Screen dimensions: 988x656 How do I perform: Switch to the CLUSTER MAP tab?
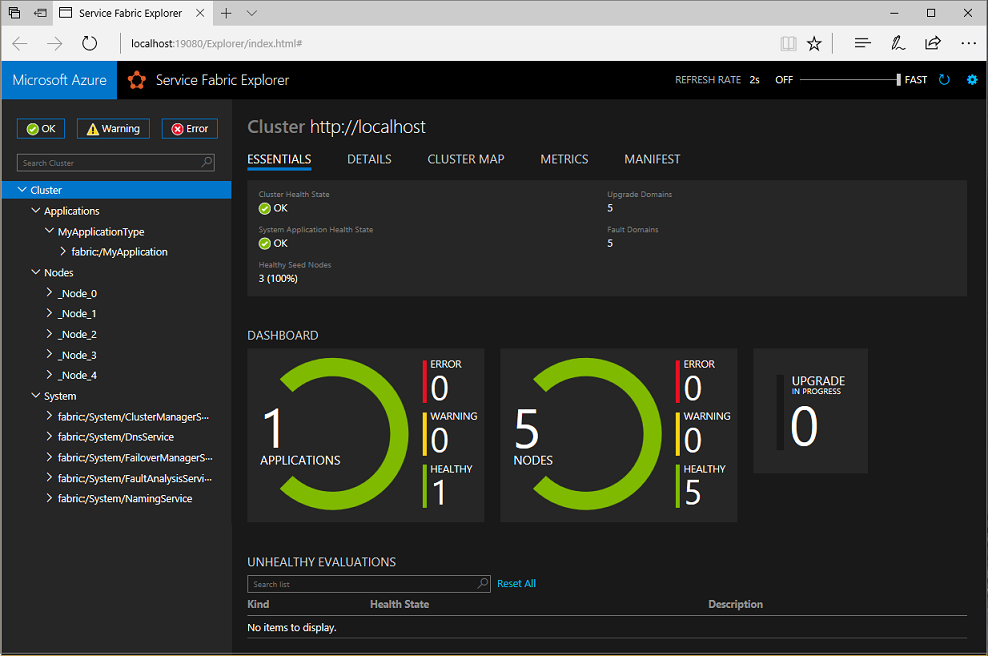[x=465, y=159]
